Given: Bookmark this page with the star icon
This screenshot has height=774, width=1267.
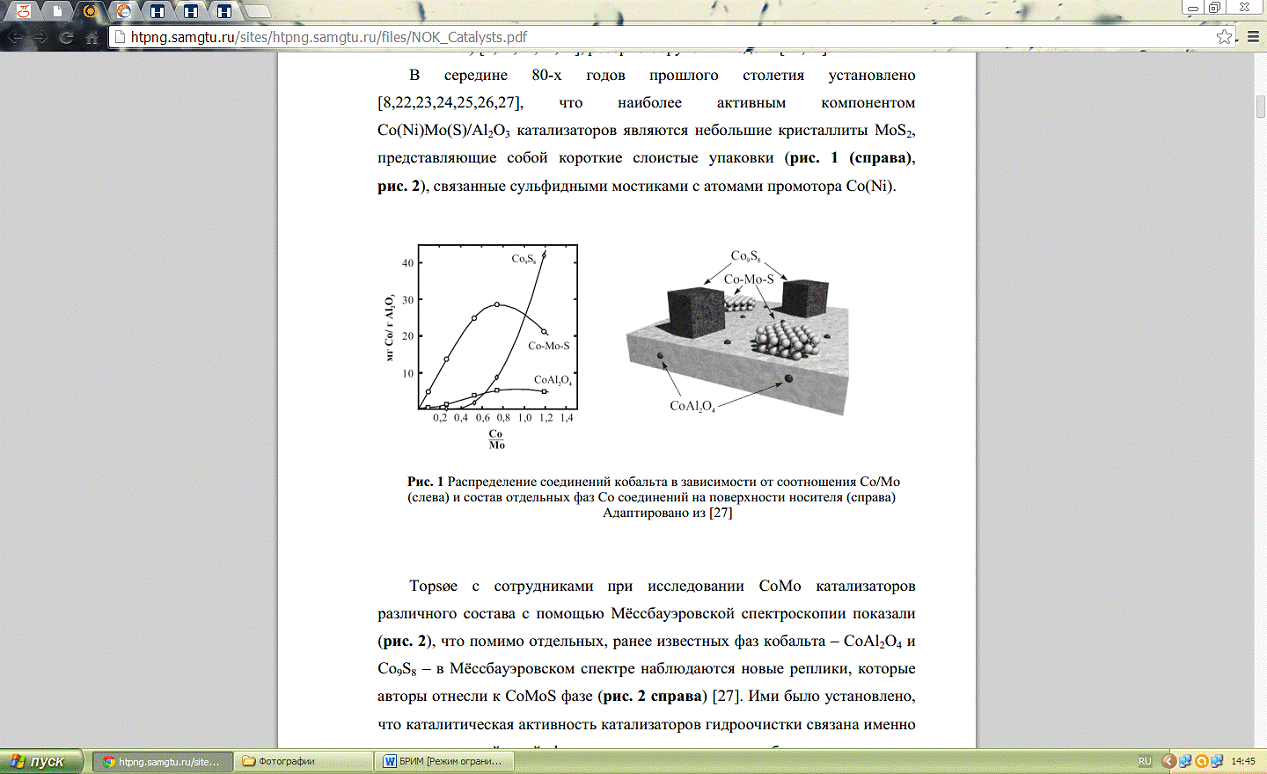Looking at the screenshot, I should click(x=1224, y=37).
